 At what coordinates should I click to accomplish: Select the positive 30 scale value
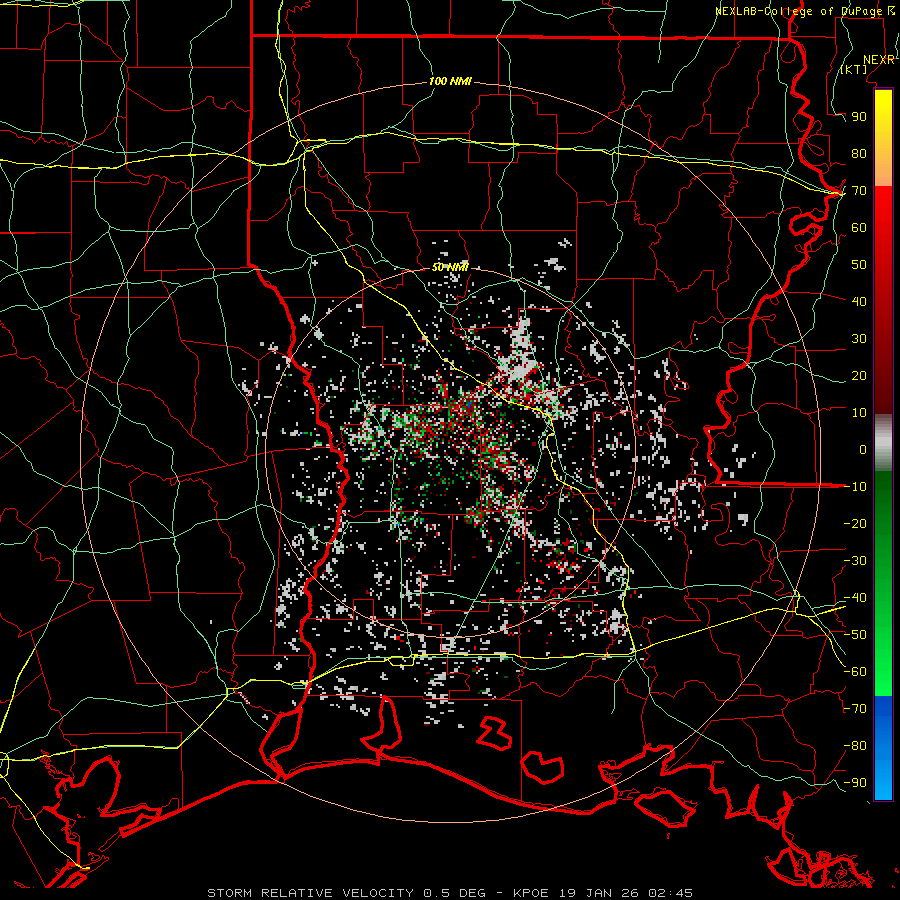[x=859, y=339]
